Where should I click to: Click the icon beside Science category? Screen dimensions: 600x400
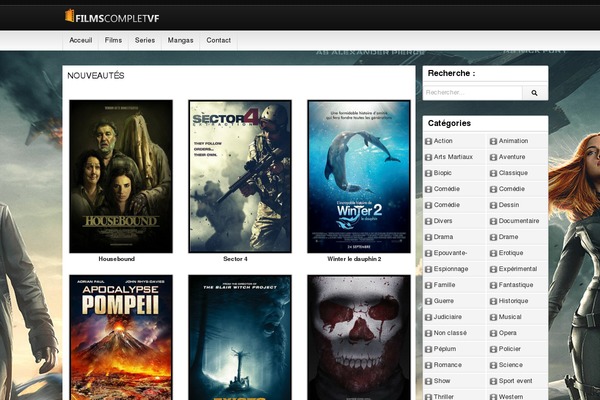[x=494, y=366]
